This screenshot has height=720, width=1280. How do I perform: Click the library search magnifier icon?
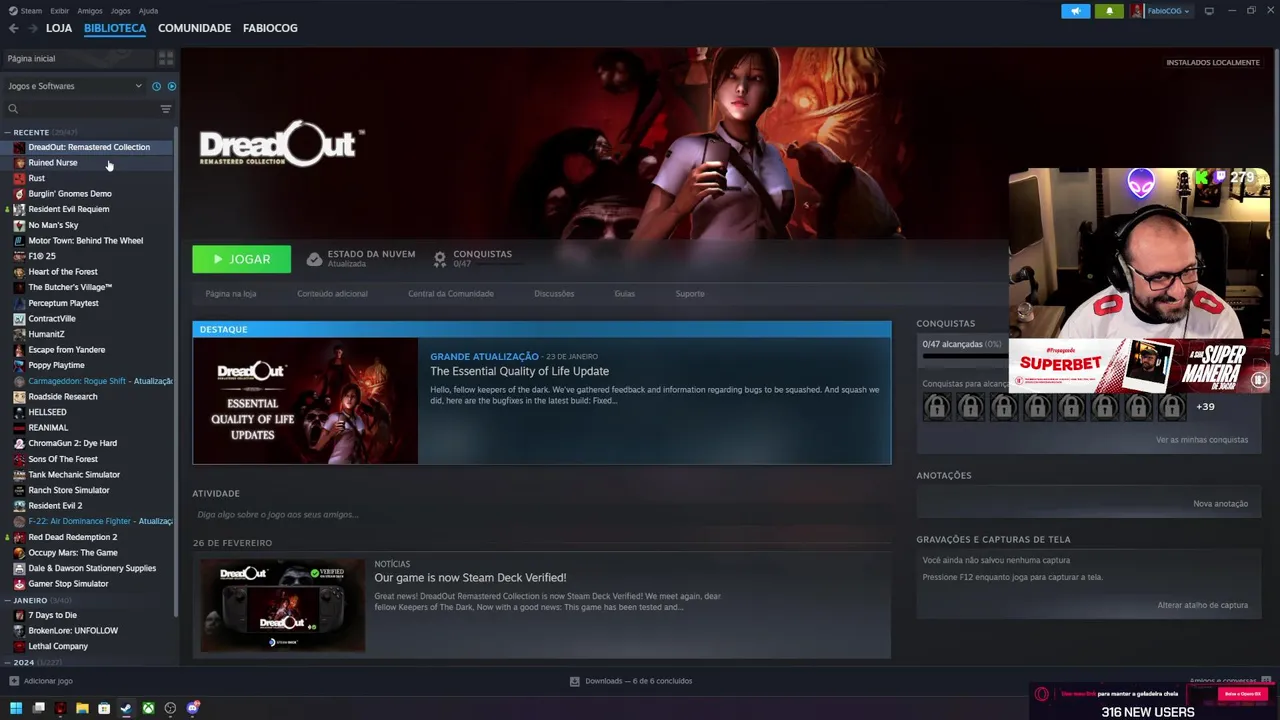[13, 109]
